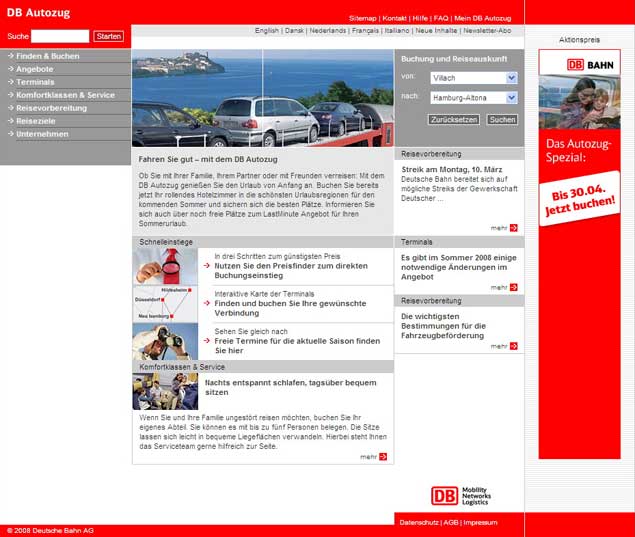Screen dimensions: 635x537
Task: Open the Datenschutz footer link
Action: pyautogui.click(x=419, y=522)
